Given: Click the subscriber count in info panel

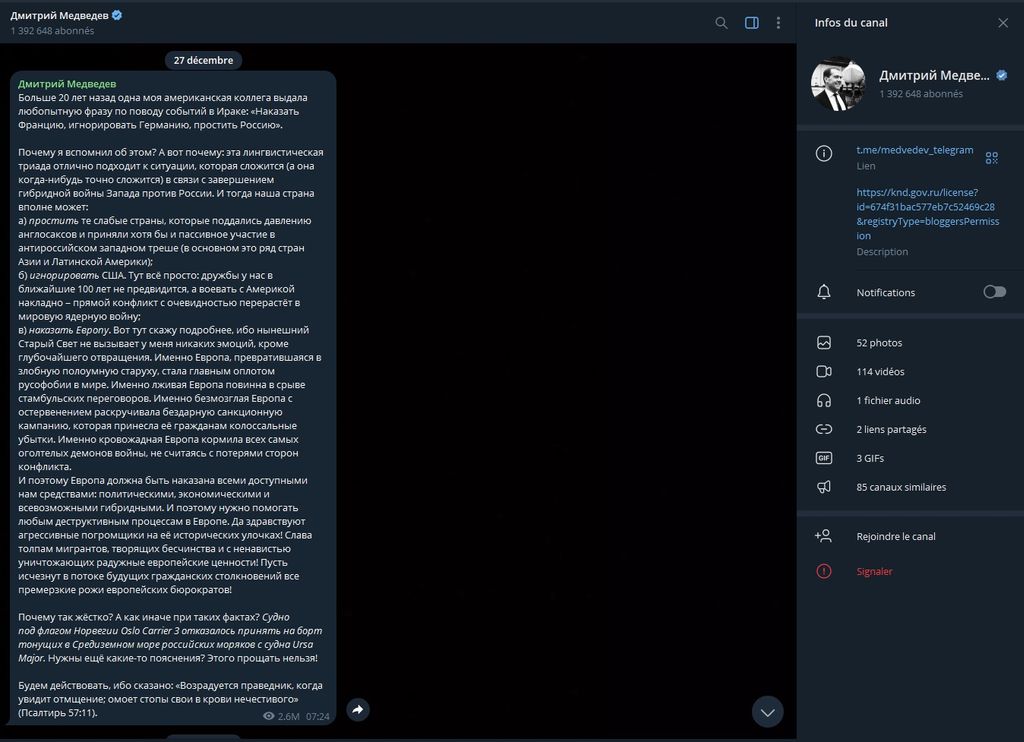Looking at the screenshot, I should point(921,94).
